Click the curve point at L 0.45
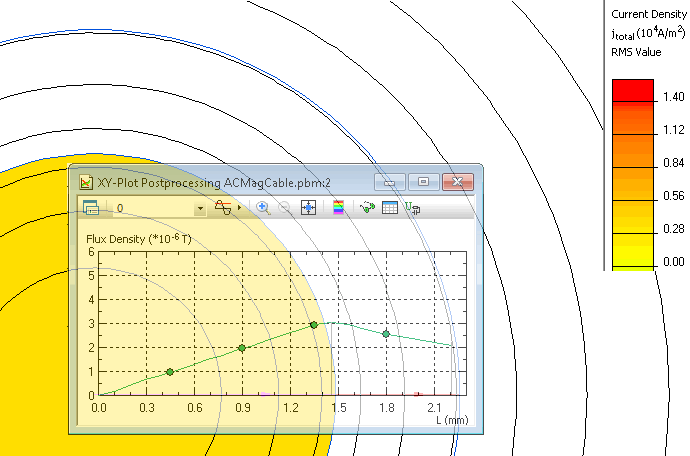 click(170, 372)
